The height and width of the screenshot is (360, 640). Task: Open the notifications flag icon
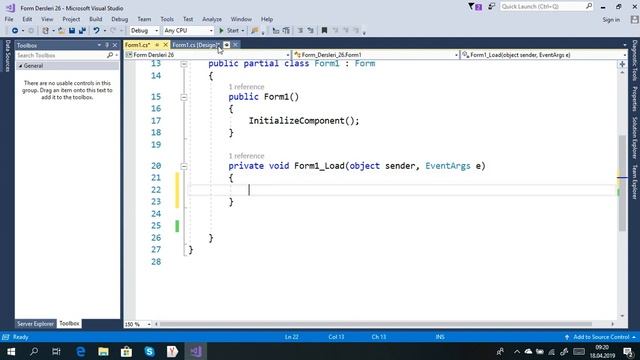[475, 7]
